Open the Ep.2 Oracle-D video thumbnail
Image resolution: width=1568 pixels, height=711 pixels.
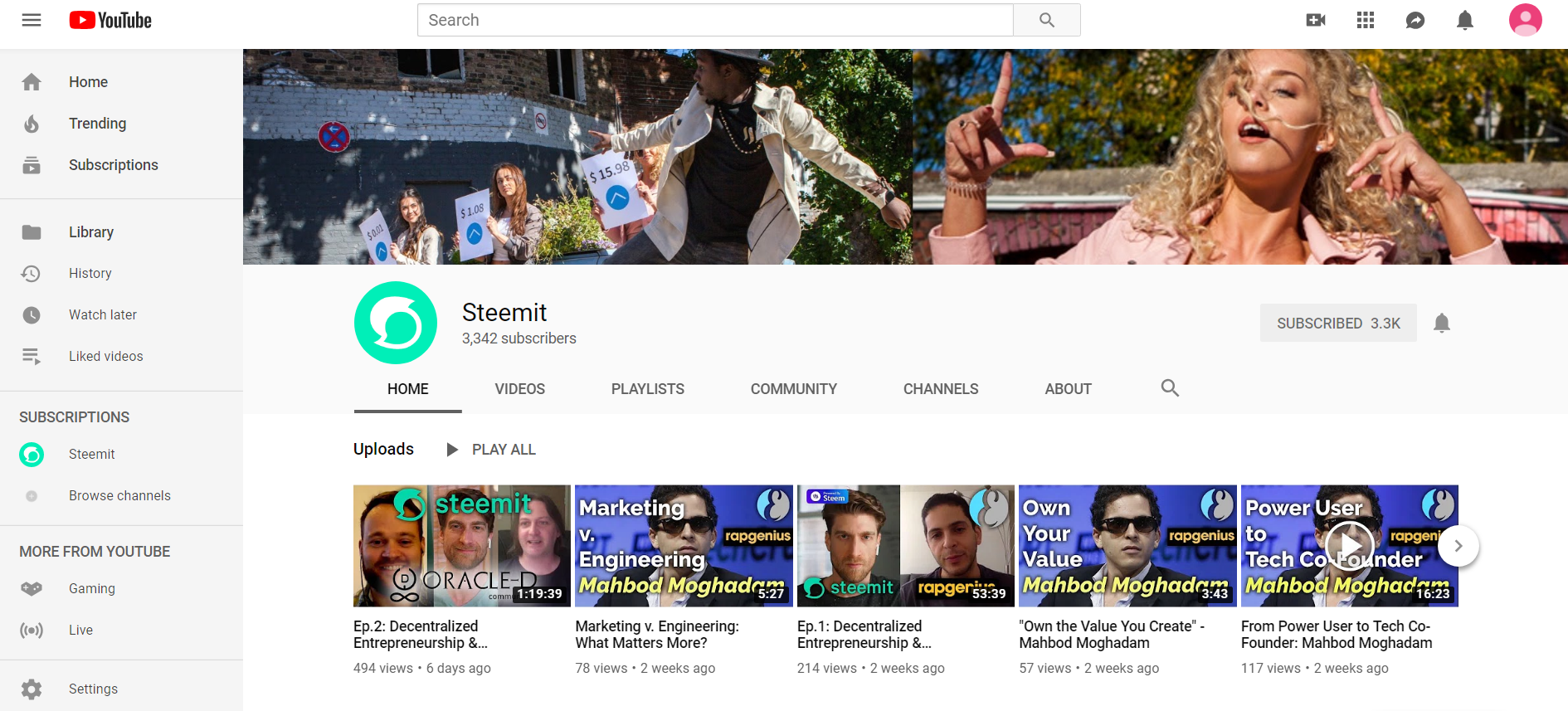click(462, 546)
